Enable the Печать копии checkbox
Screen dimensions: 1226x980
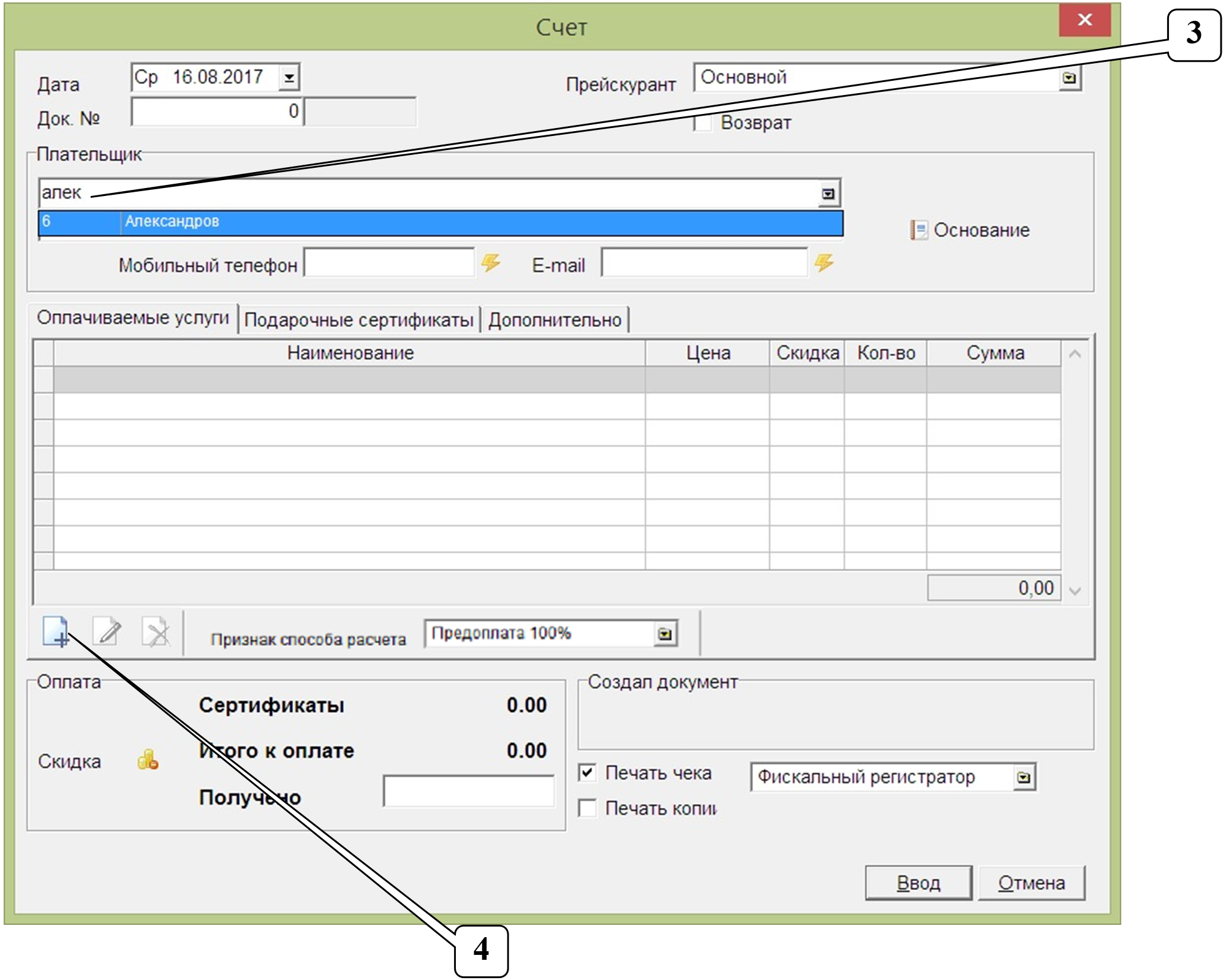[x=587, y=808]
